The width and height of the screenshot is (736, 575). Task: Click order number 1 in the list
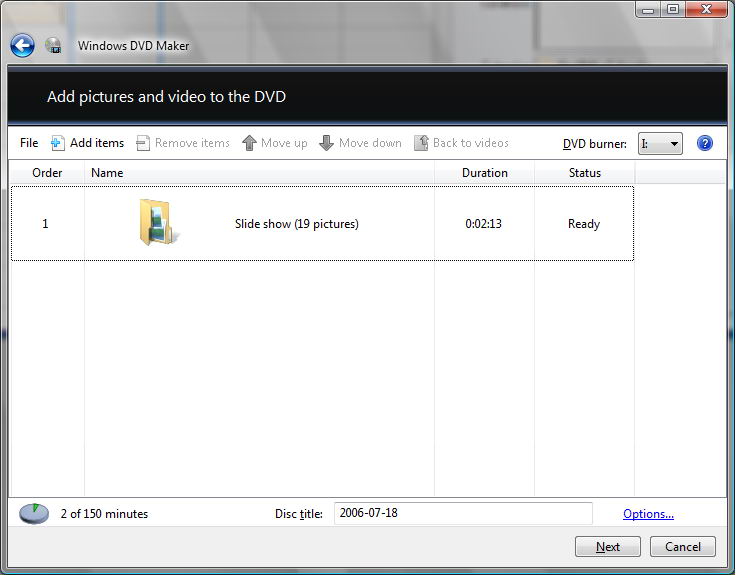(45, 224)
